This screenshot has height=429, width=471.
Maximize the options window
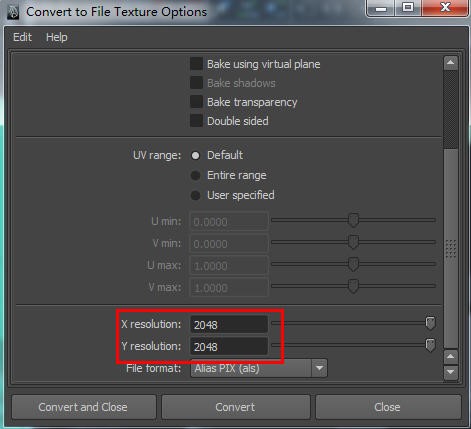pos(408,8)
